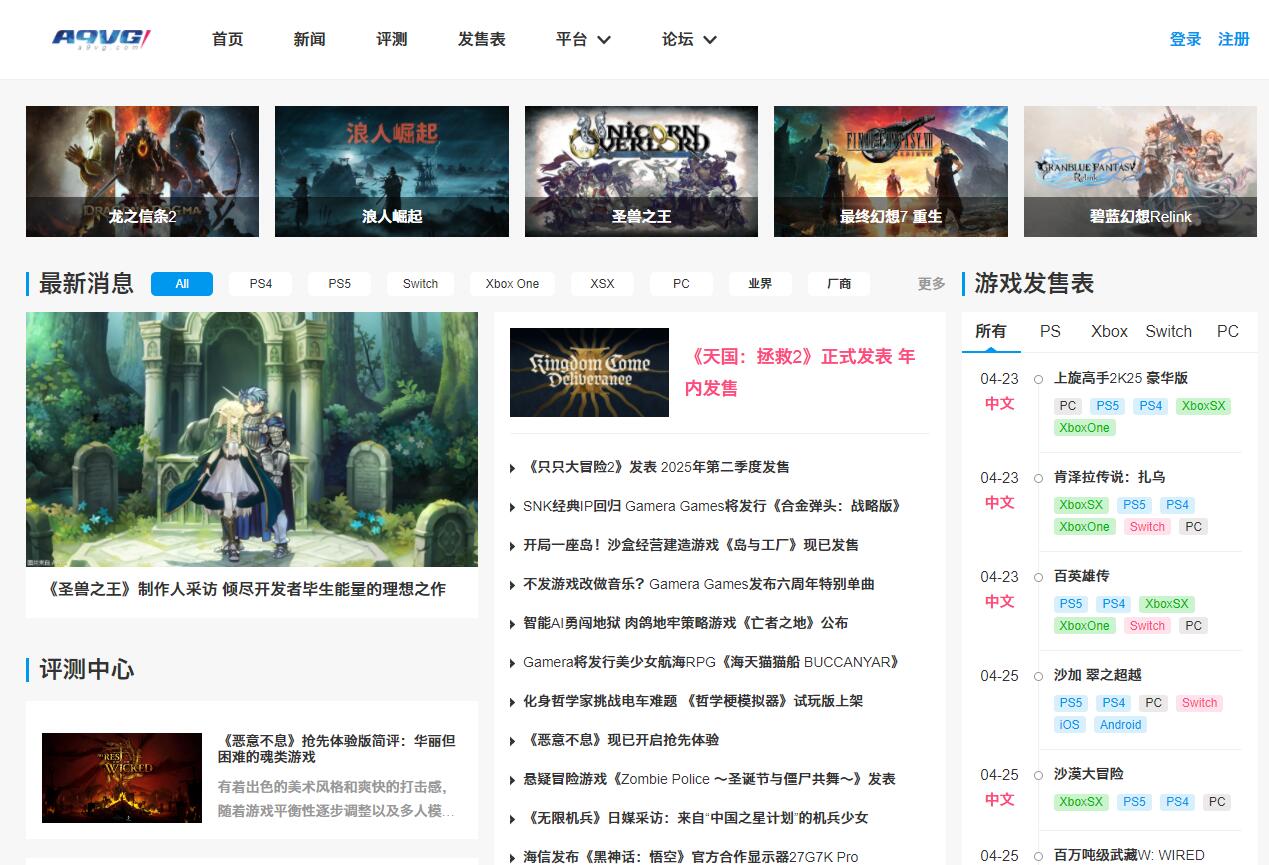The image size is (1269, 865).
Task: Open 《恶意不息》抢先体验版简评 review title
Action: (x=337, y=749)
